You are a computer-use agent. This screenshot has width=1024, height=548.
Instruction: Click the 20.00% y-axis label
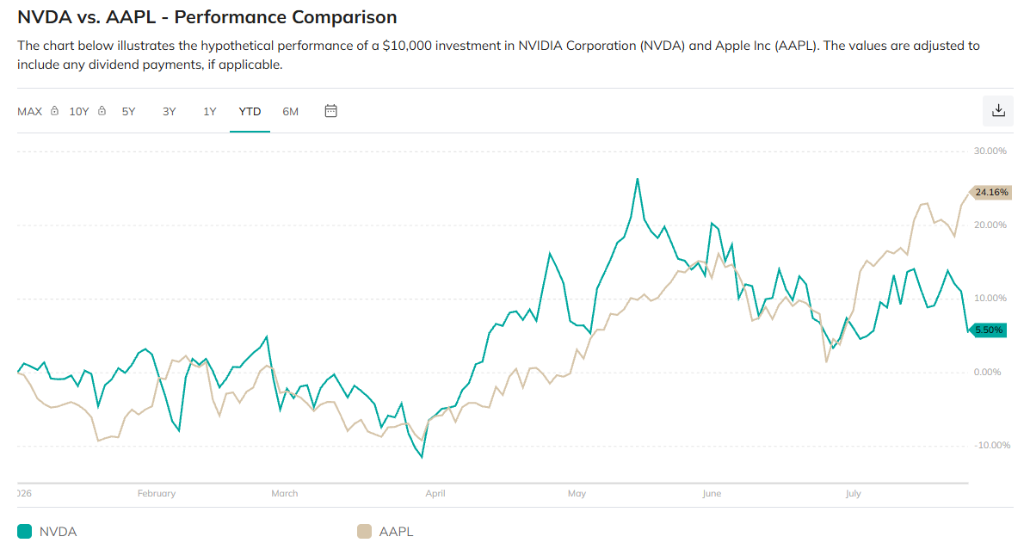click(x=990, y=225)
